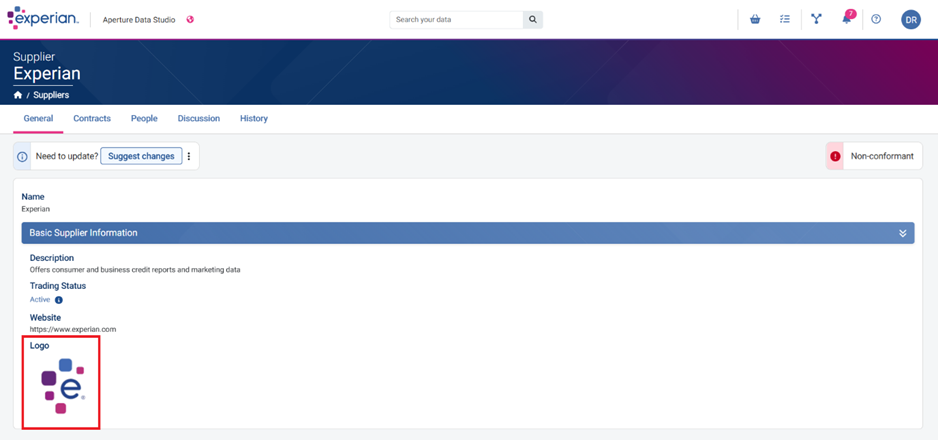The height and width of the screenshot is (440, 938).
Task: Click the red Non-conformant alert icon
Action: pos(835,157)
